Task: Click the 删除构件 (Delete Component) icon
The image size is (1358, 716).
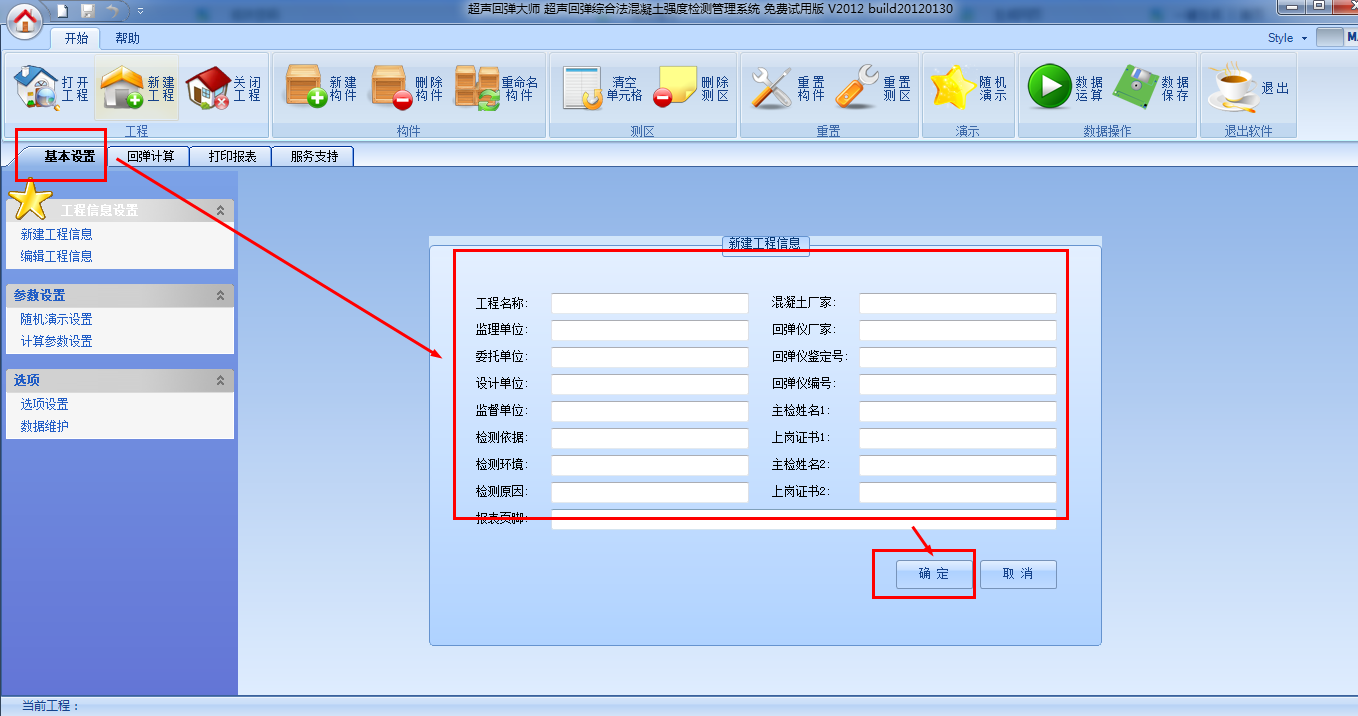Action: (x=392, y=88)
